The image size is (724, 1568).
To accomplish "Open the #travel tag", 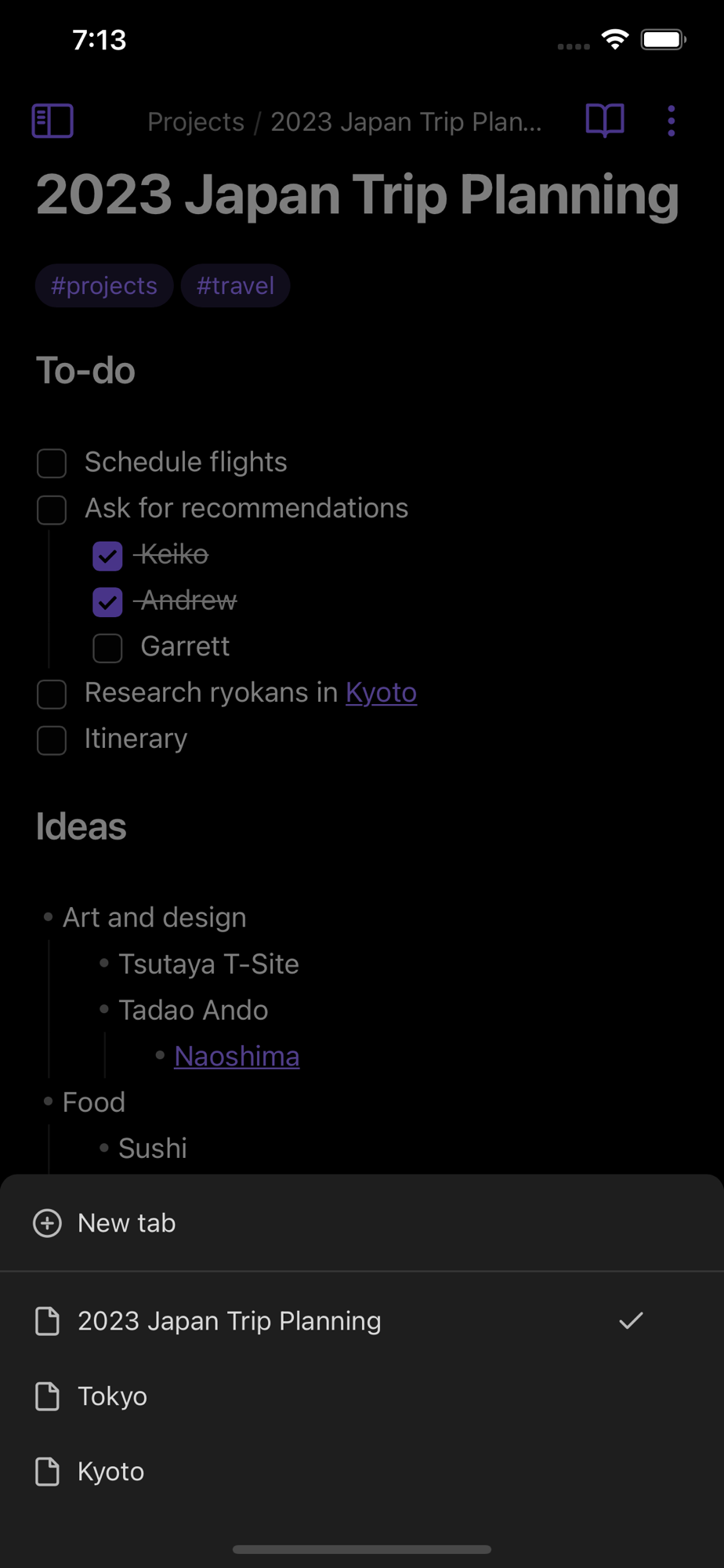I will click(x=235, y=285).
